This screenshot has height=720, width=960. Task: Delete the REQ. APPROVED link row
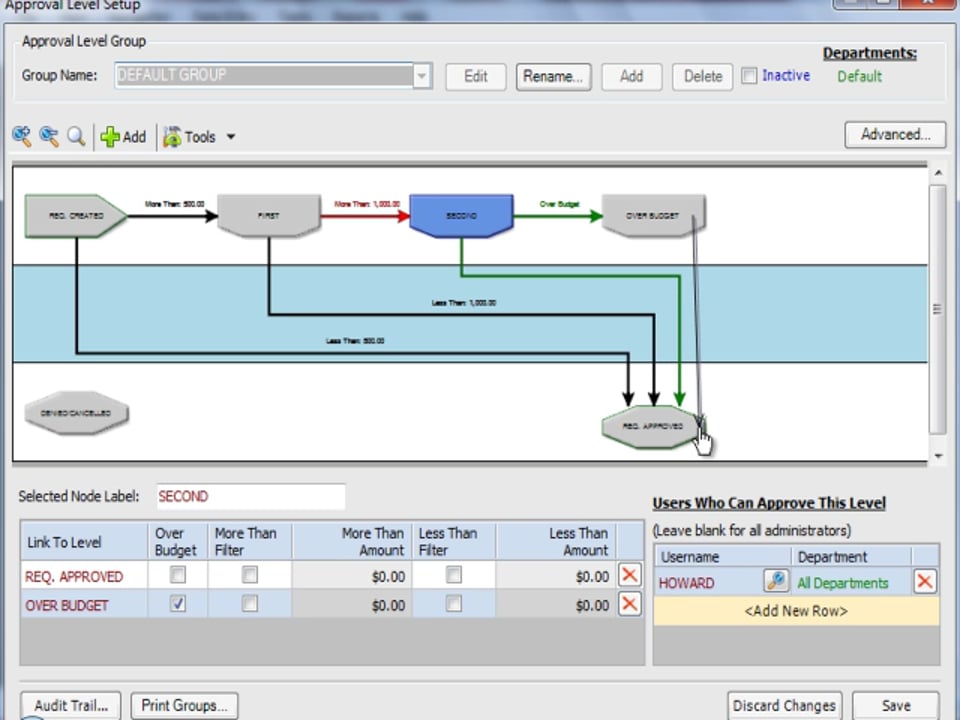(x=629, y=575)
